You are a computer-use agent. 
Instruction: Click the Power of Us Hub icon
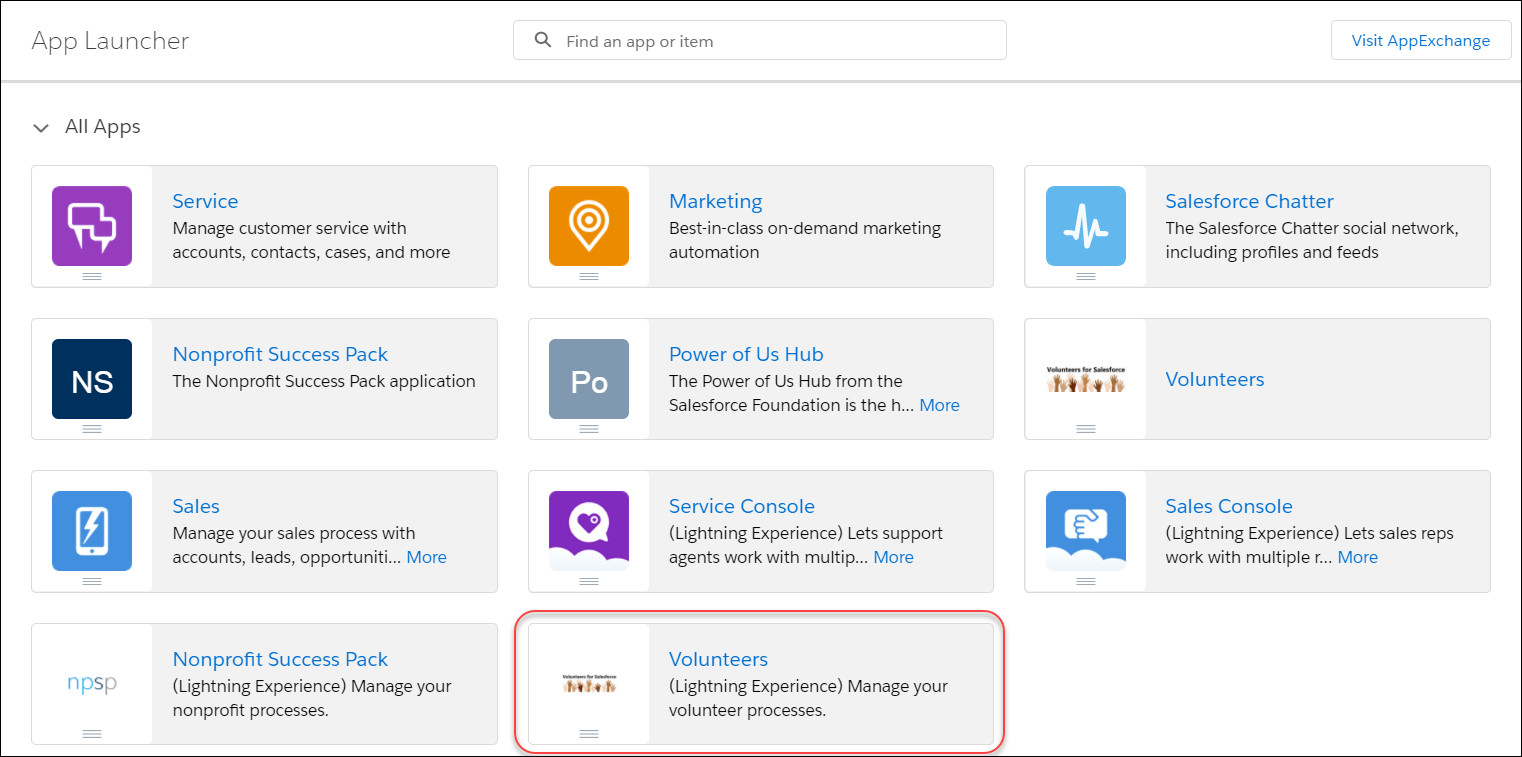pyautogui.click(x=589, y=378)
